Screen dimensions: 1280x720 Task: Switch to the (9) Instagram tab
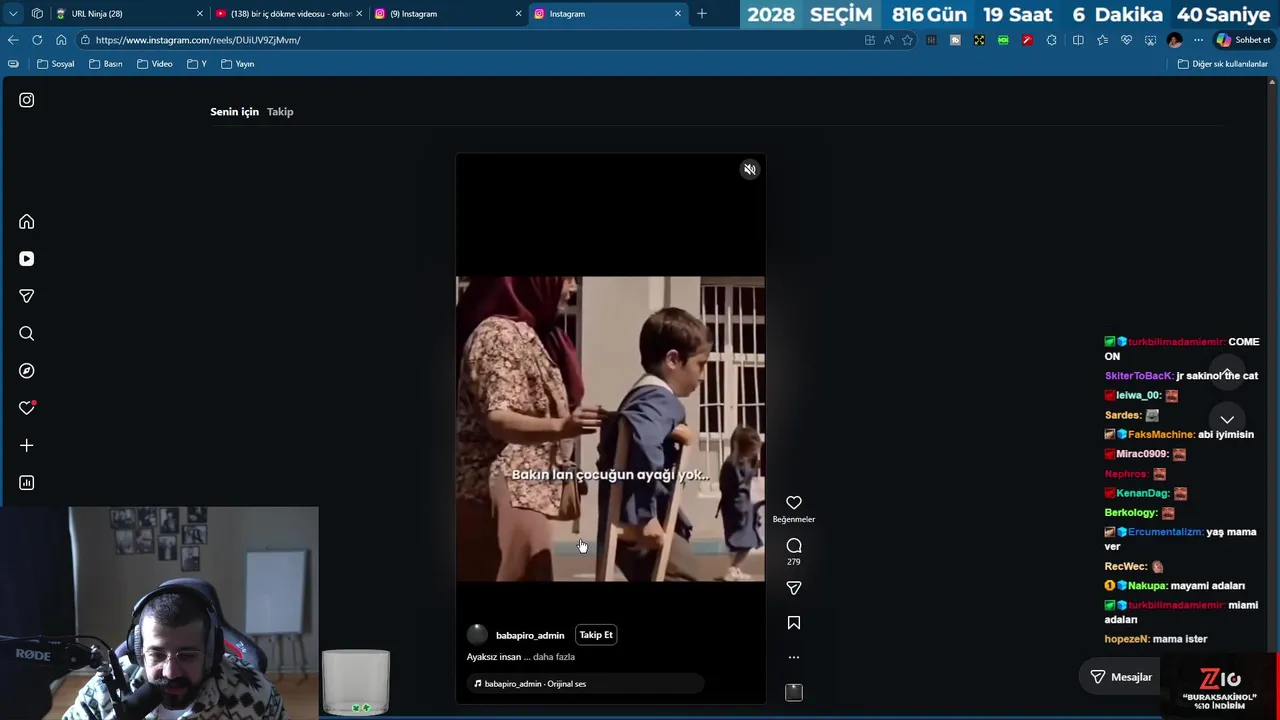pos(448,14)
